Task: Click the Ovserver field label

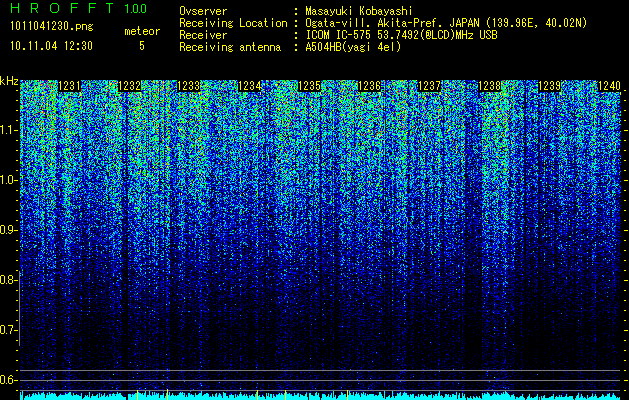Action: coord(203,11)
